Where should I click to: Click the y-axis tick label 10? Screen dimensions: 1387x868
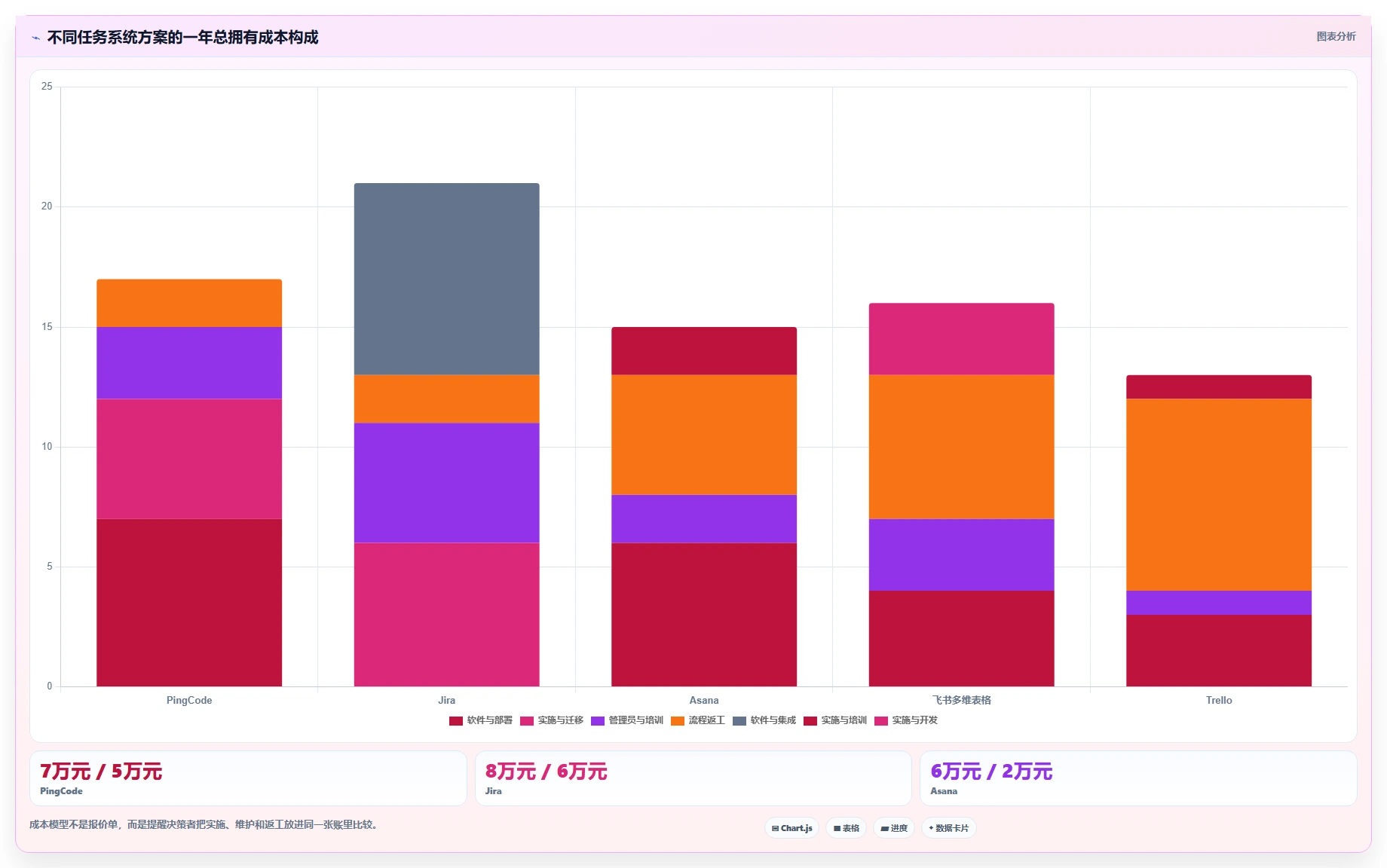47,447
